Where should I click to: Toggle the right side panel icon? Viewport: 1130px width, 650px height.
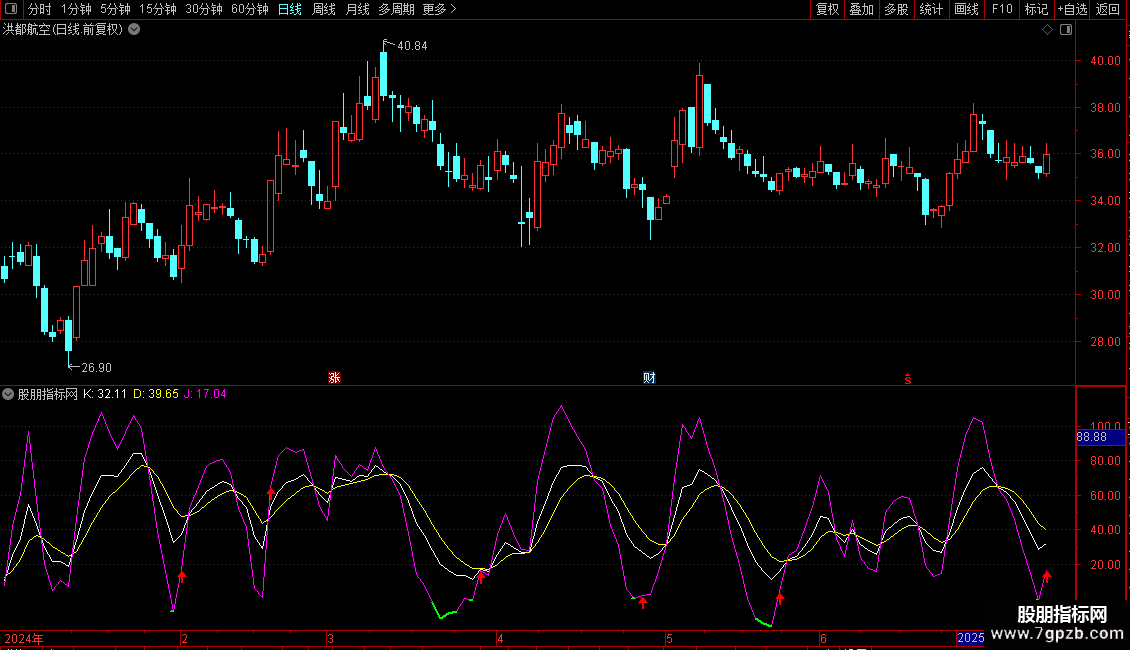(1066, 30)
